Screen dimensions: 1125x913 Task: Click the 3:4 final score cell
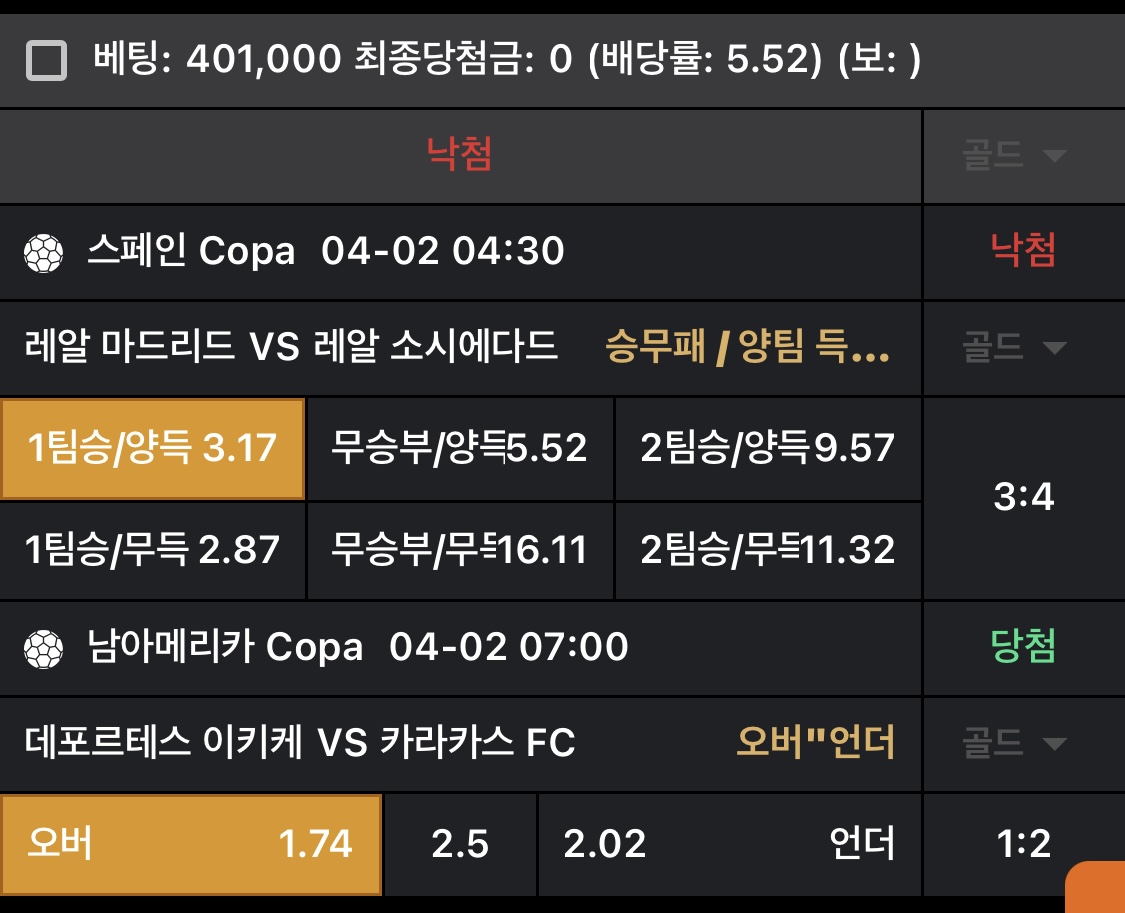(1023, 498)
